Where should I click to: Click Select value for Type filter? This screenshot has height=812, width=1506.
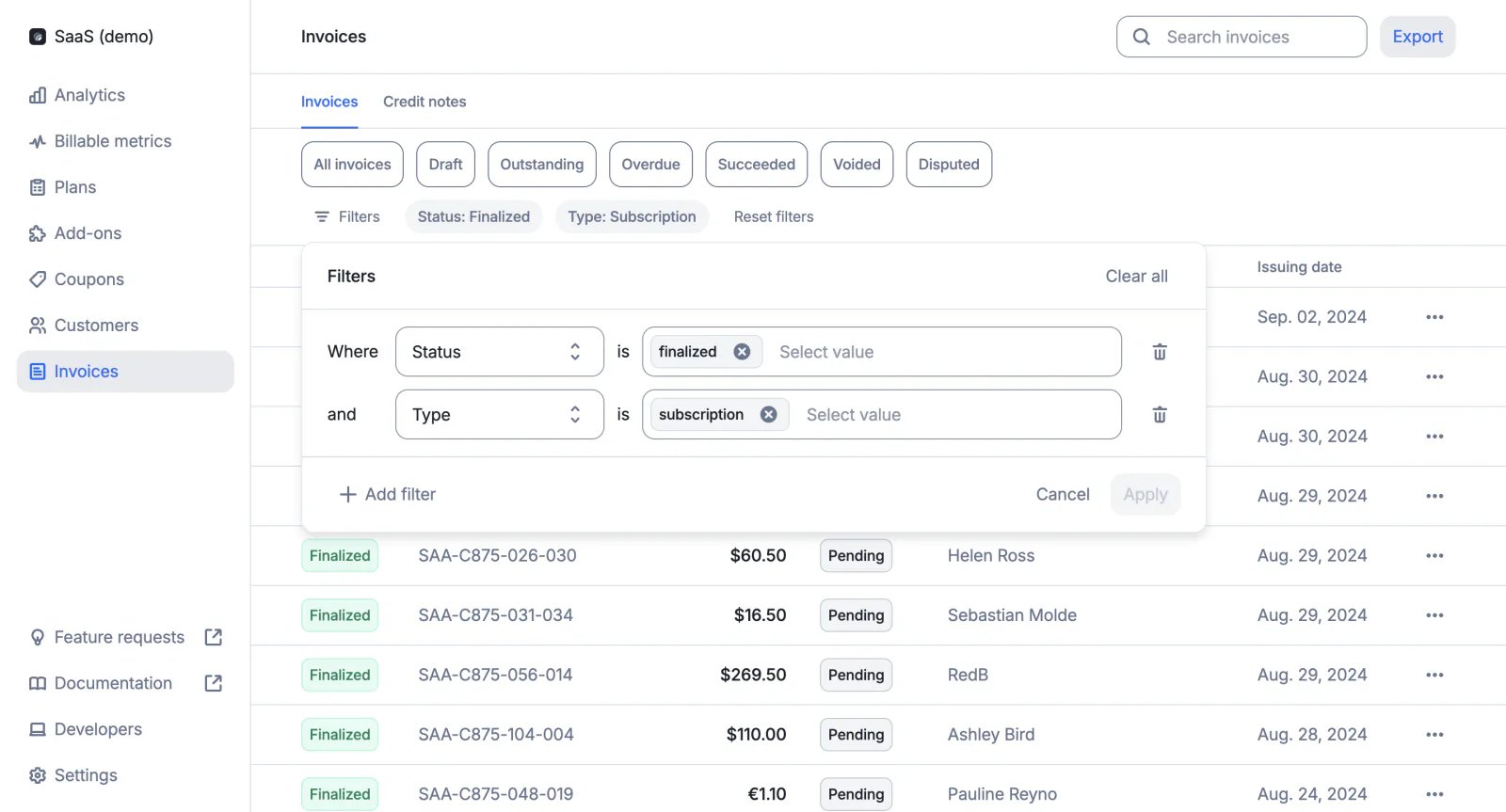(x=854, y=415)
